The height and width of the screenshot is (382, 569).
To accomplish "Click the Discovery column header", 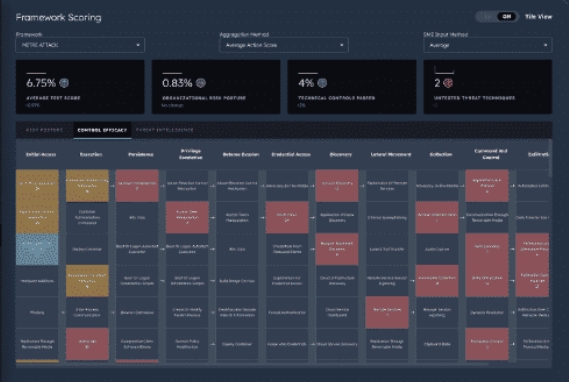I will click(340, 154).
